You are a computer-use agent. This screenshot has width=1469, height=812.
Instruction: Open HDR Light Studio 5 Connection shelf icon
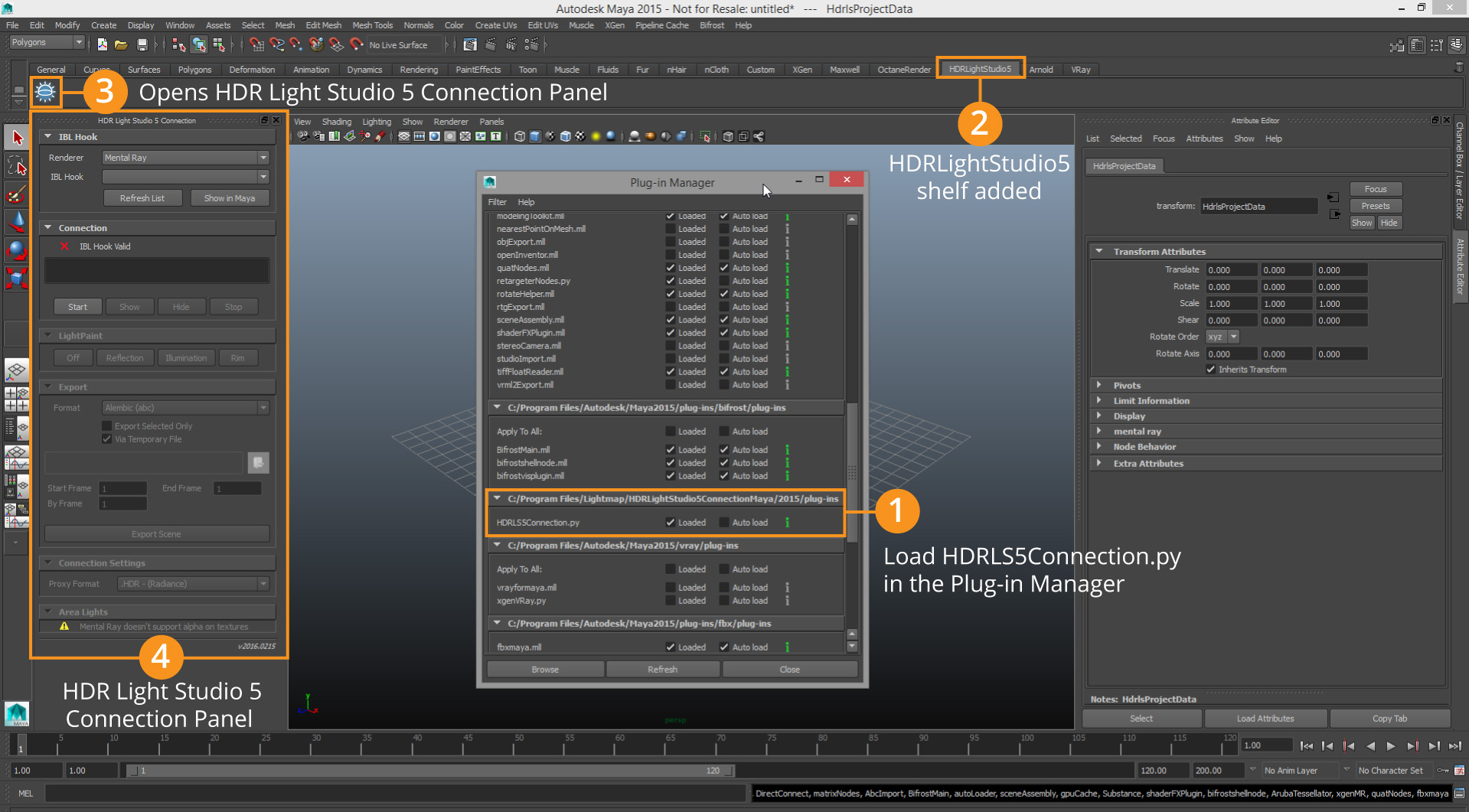coord(45,92)
